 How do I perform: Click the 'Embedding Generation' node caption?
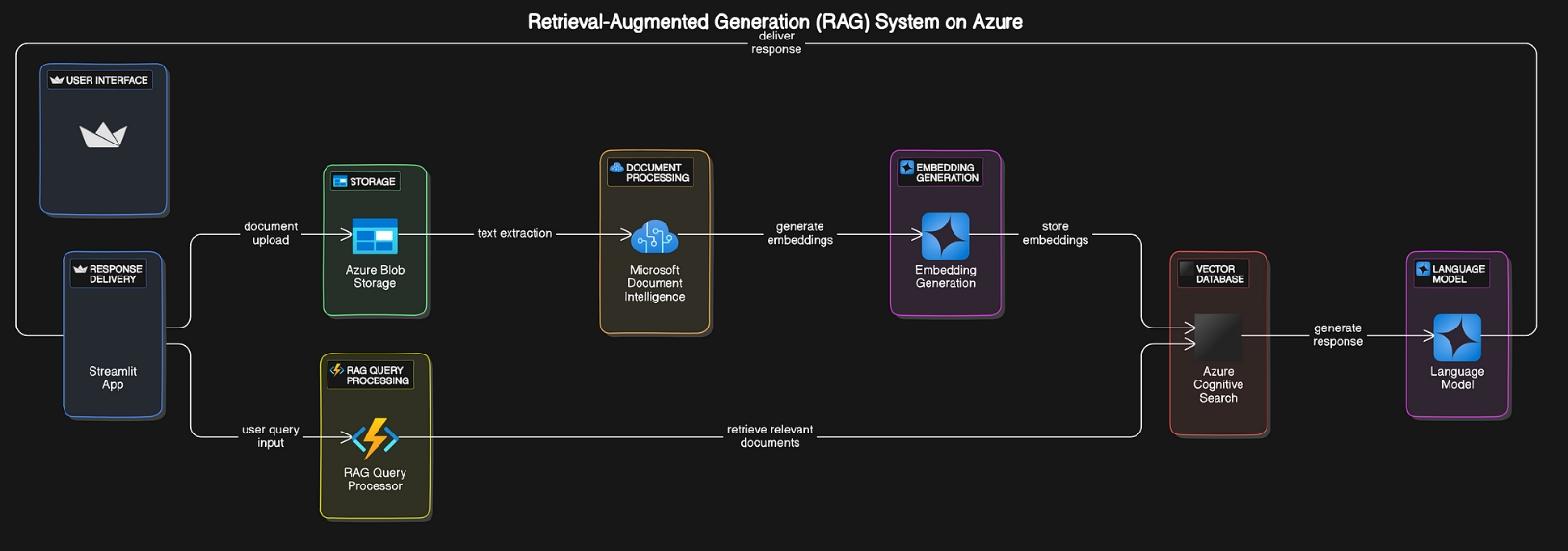[x=946, y=276]
